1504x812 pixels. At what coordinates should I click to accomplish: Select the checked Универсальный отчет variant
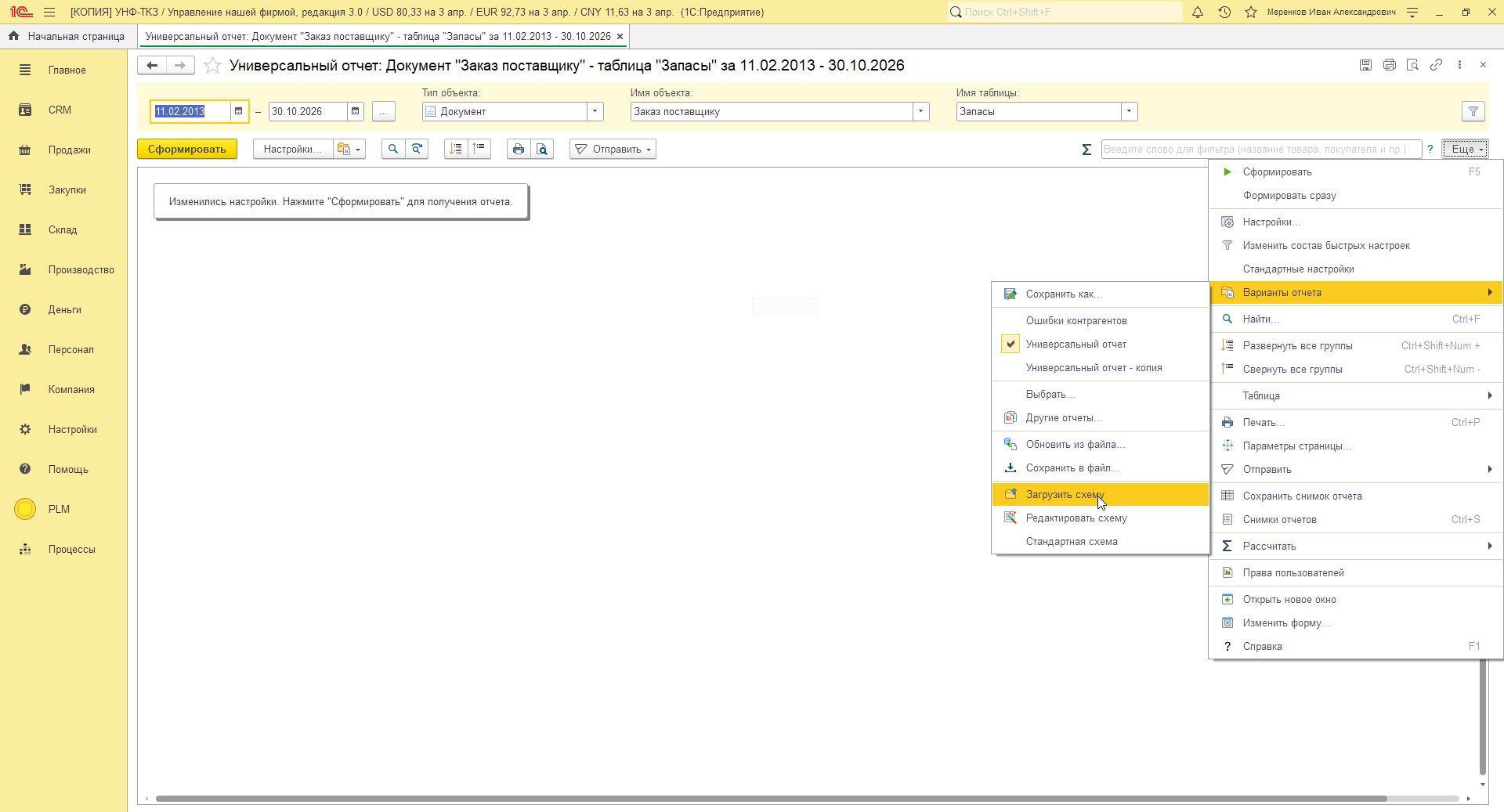click(1076, 345)
